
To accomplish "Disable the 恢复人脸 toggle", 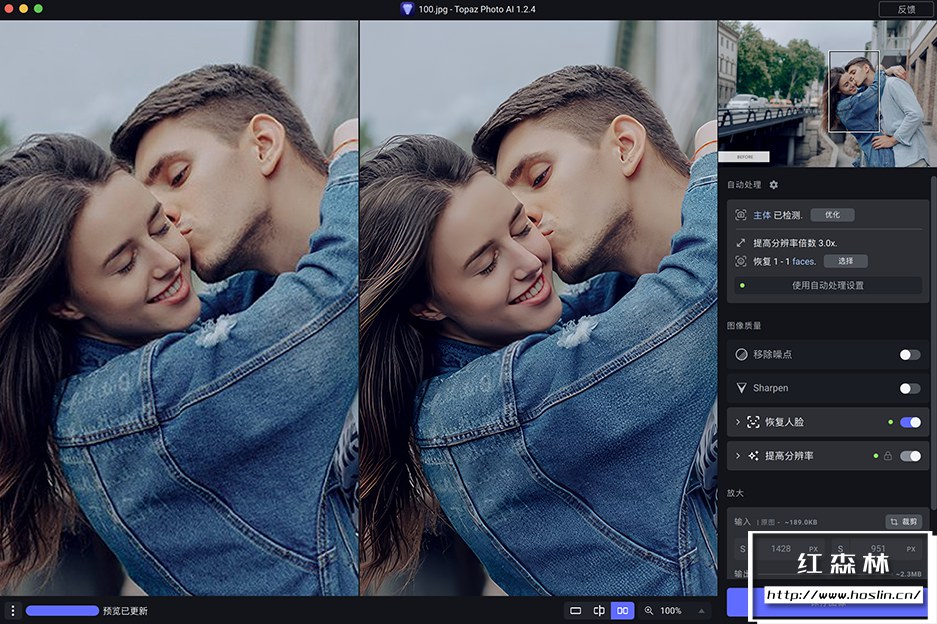I will click(x=910, y=422).
